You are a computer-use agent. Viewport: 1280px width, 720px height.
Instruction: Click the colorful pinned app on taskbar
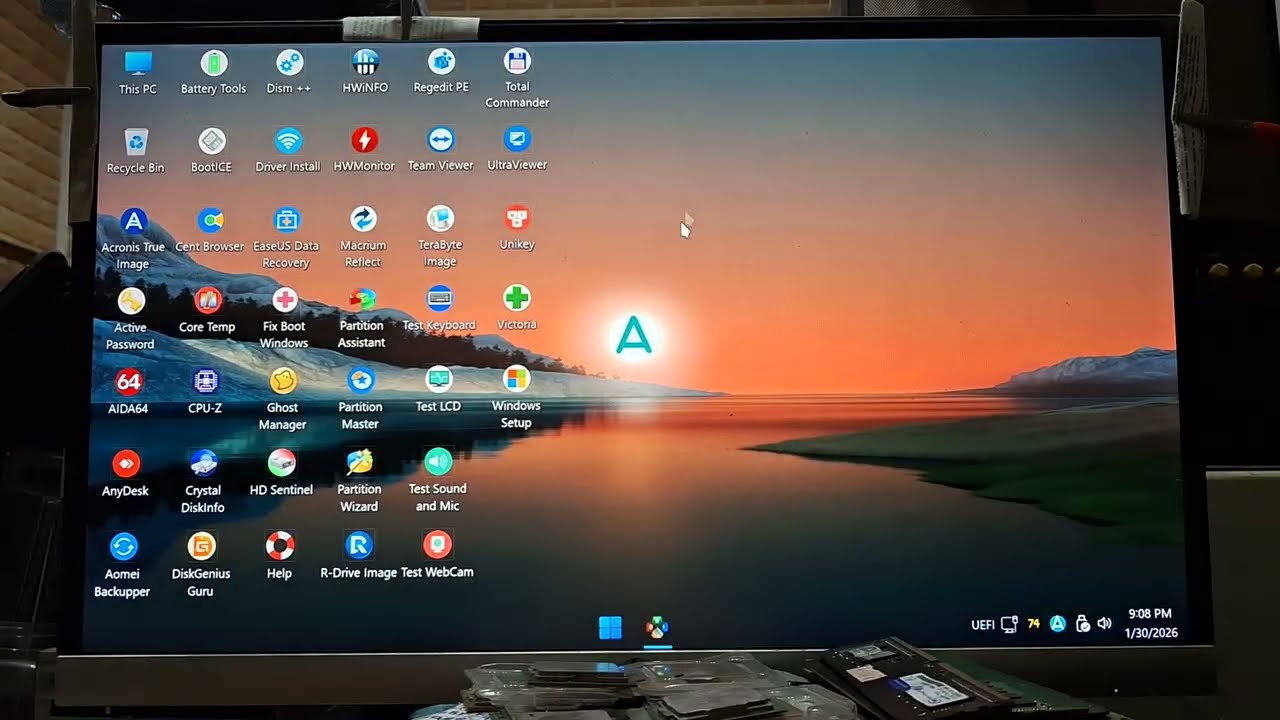(657, 628)
